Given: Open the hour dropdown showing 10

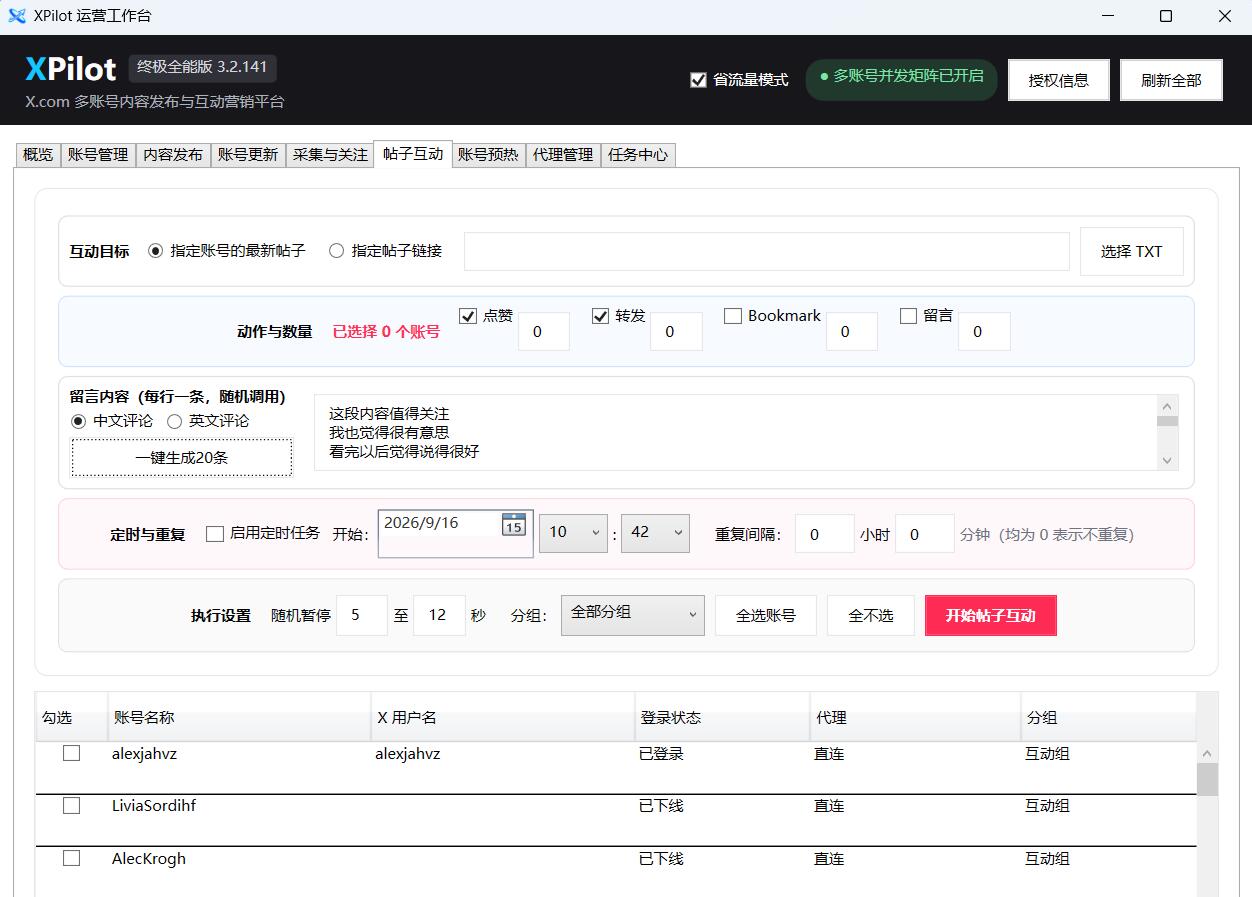Looking at the screenshot, I should (x=573, y=533).
